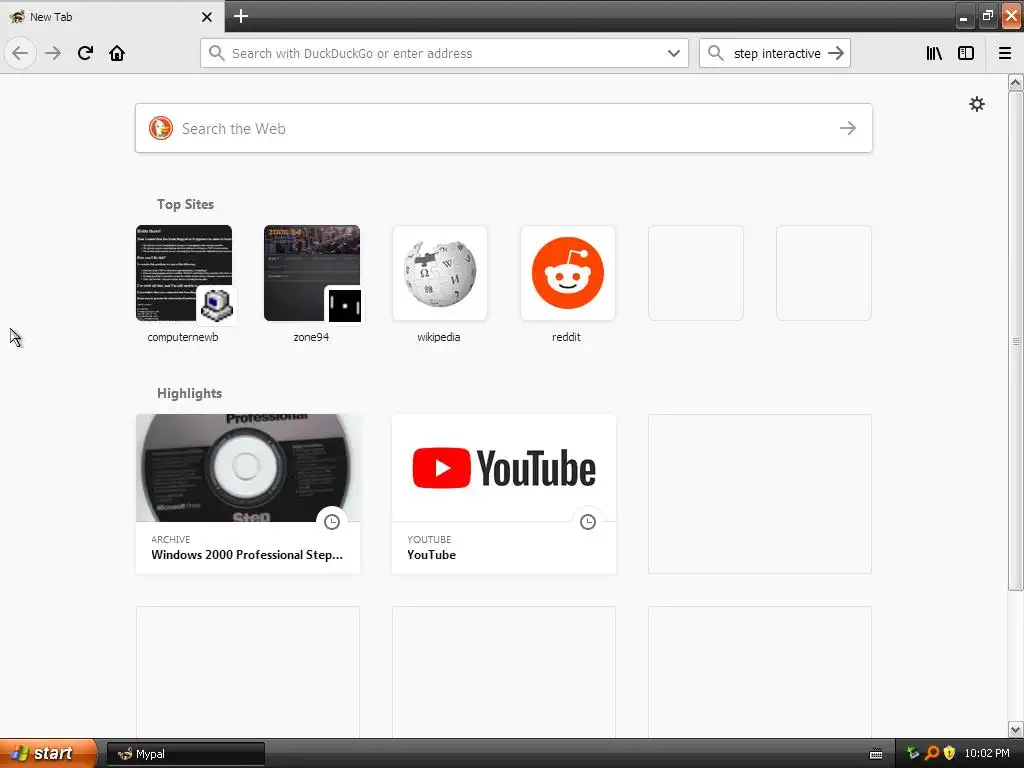Reload the current page
Image resolution: width=1024 pixels, height=768 pixels.
(x=85, y=53)
